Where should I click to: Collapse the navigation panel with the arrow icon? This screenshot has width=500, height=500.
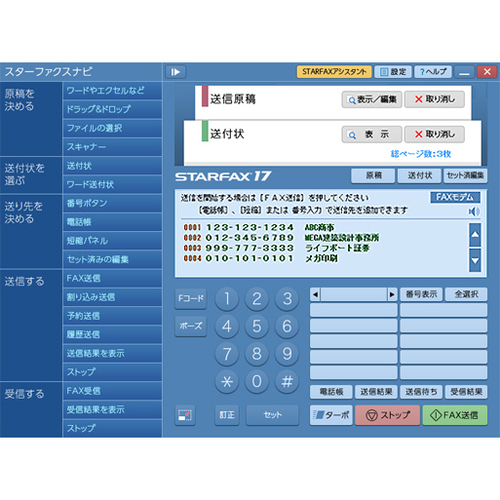point(175,72)
